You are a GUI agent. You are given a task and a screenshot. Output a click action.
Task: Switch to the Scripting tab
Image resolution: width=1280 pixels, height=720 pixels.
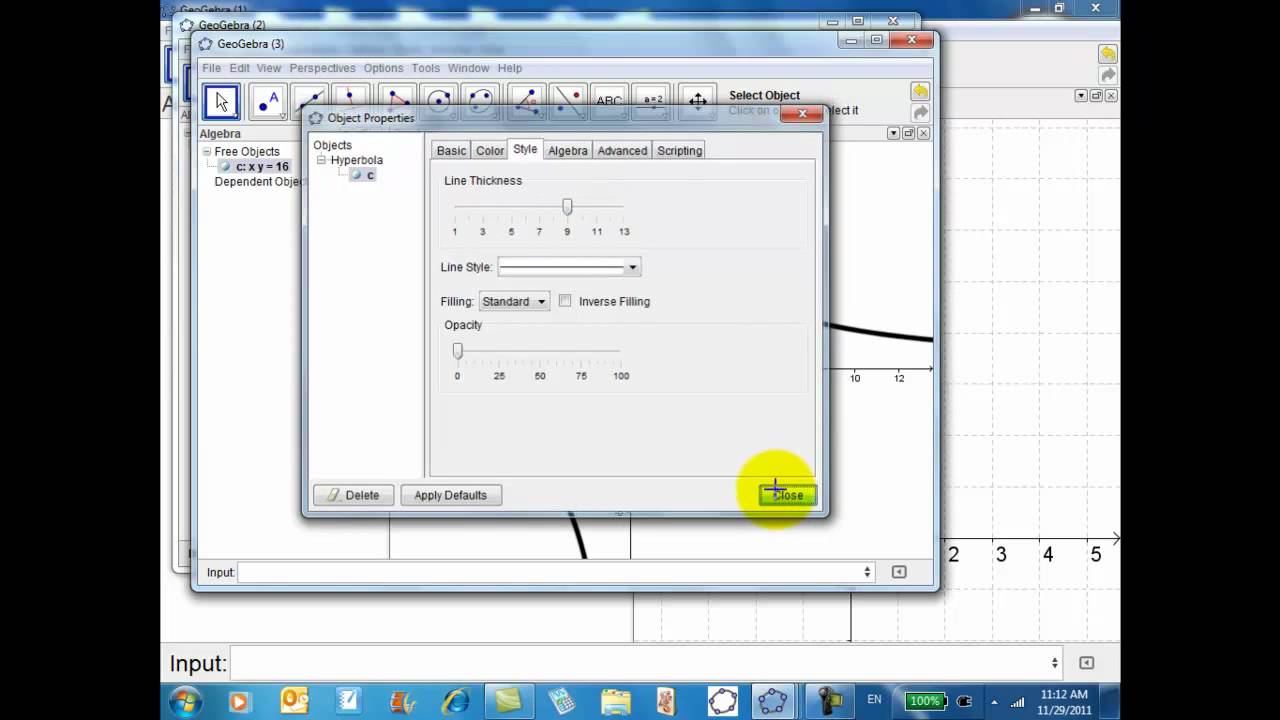tap(679, 150)
